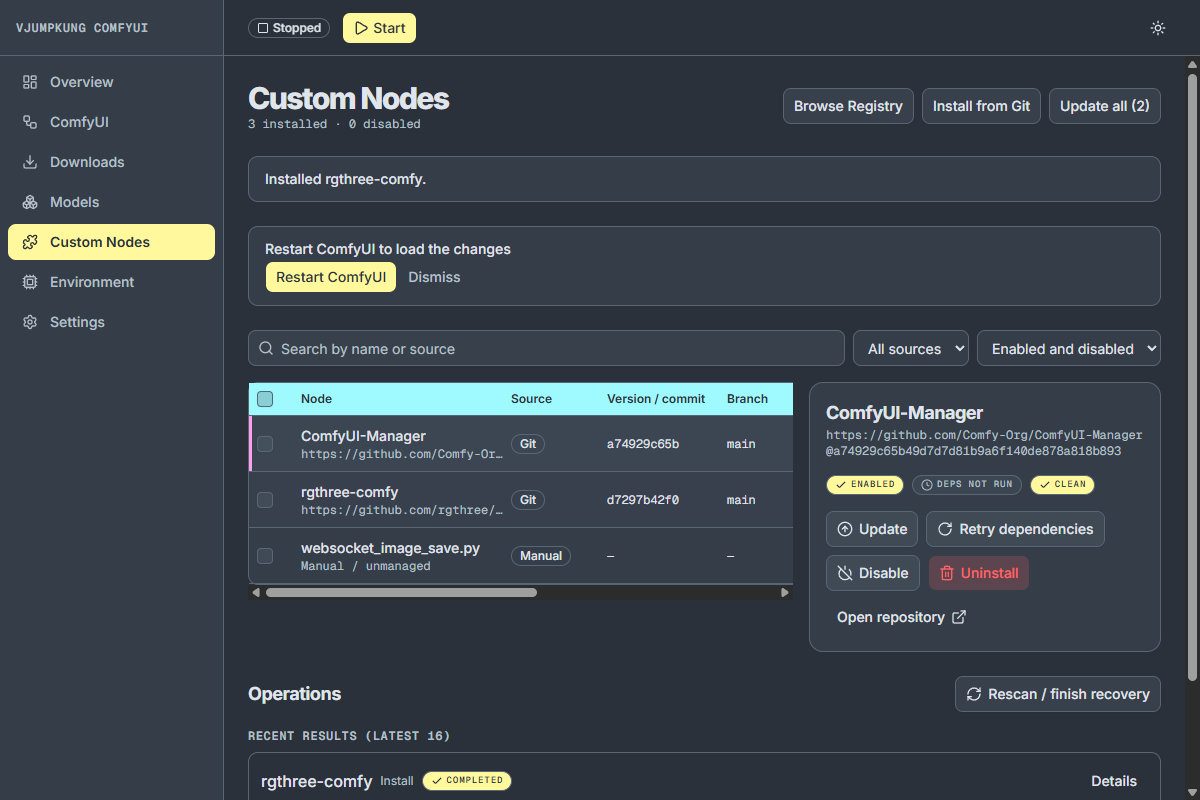Click the play icon on the Start button
The width and height of the screenshot is (1200, 800).
[x=361, y=28]
